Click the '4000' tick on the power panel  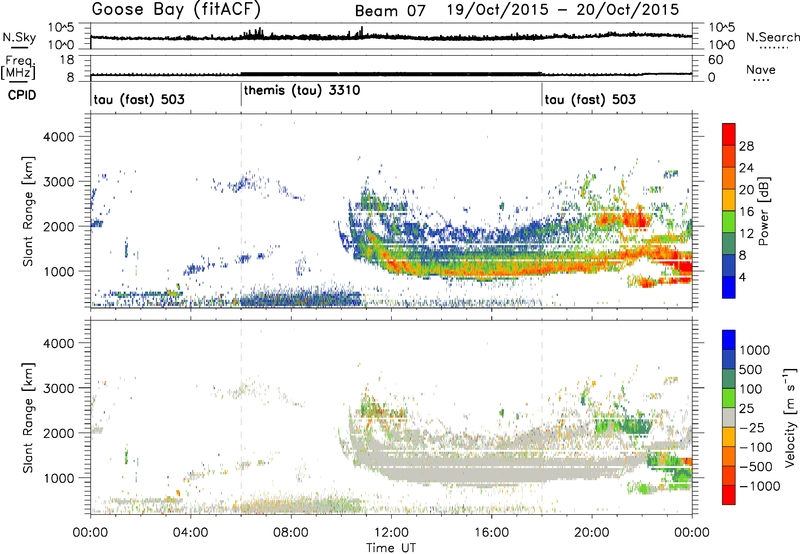point(58,137)
